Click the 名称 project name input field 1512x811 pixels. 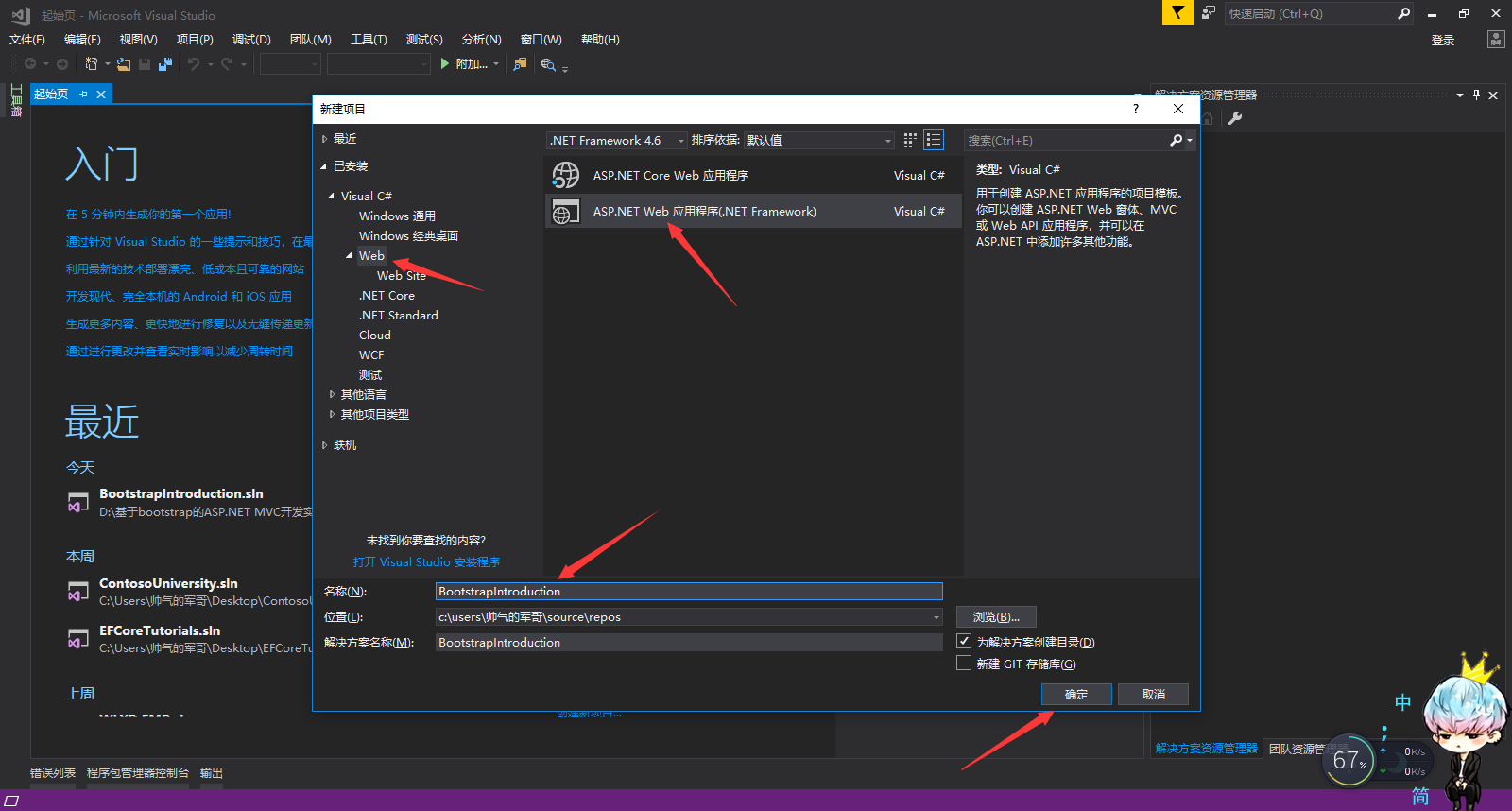[x=689, y=592]
